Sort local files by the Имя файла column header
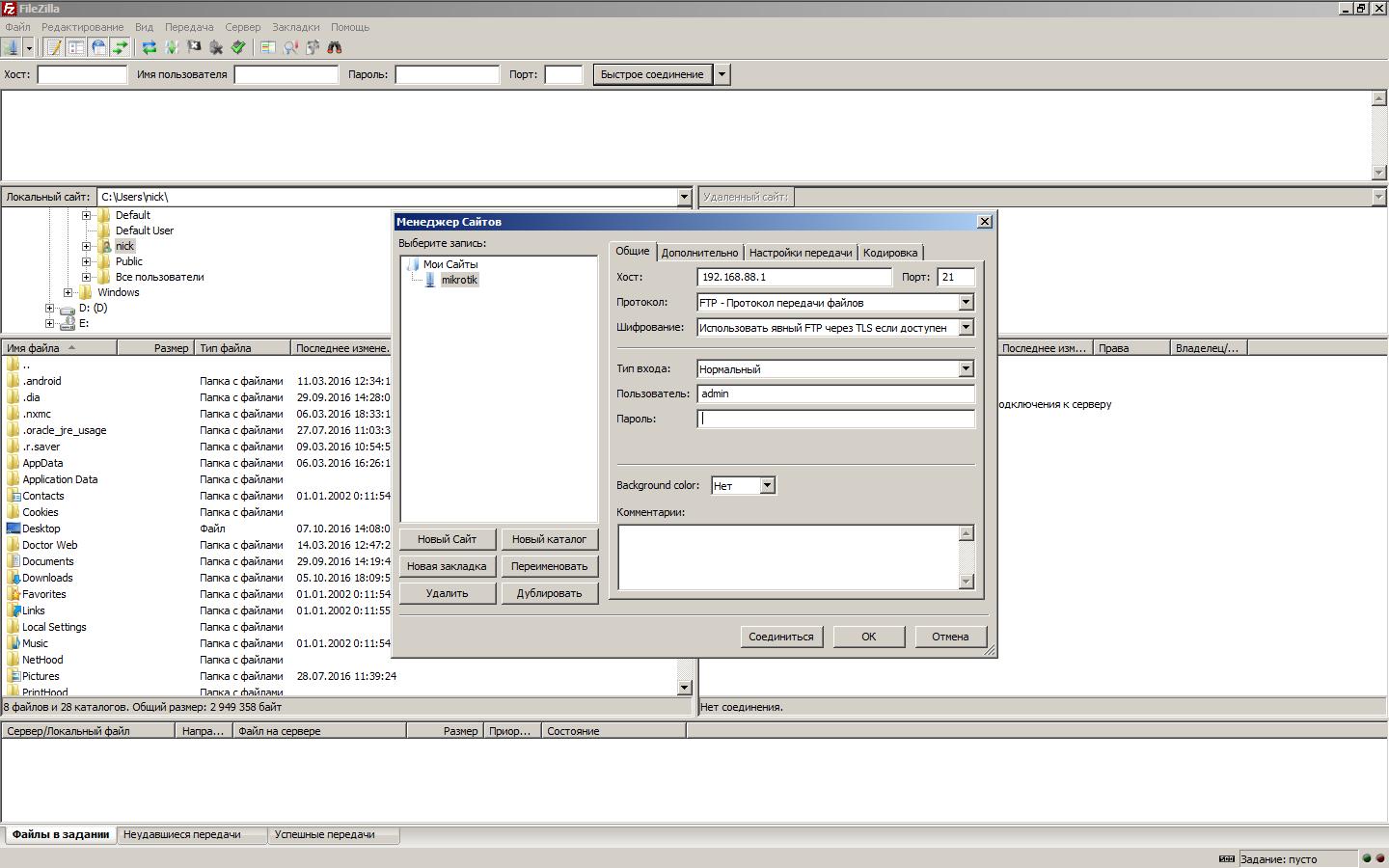The width and height of the screenshot is (1389, 868). coord(59,348)
